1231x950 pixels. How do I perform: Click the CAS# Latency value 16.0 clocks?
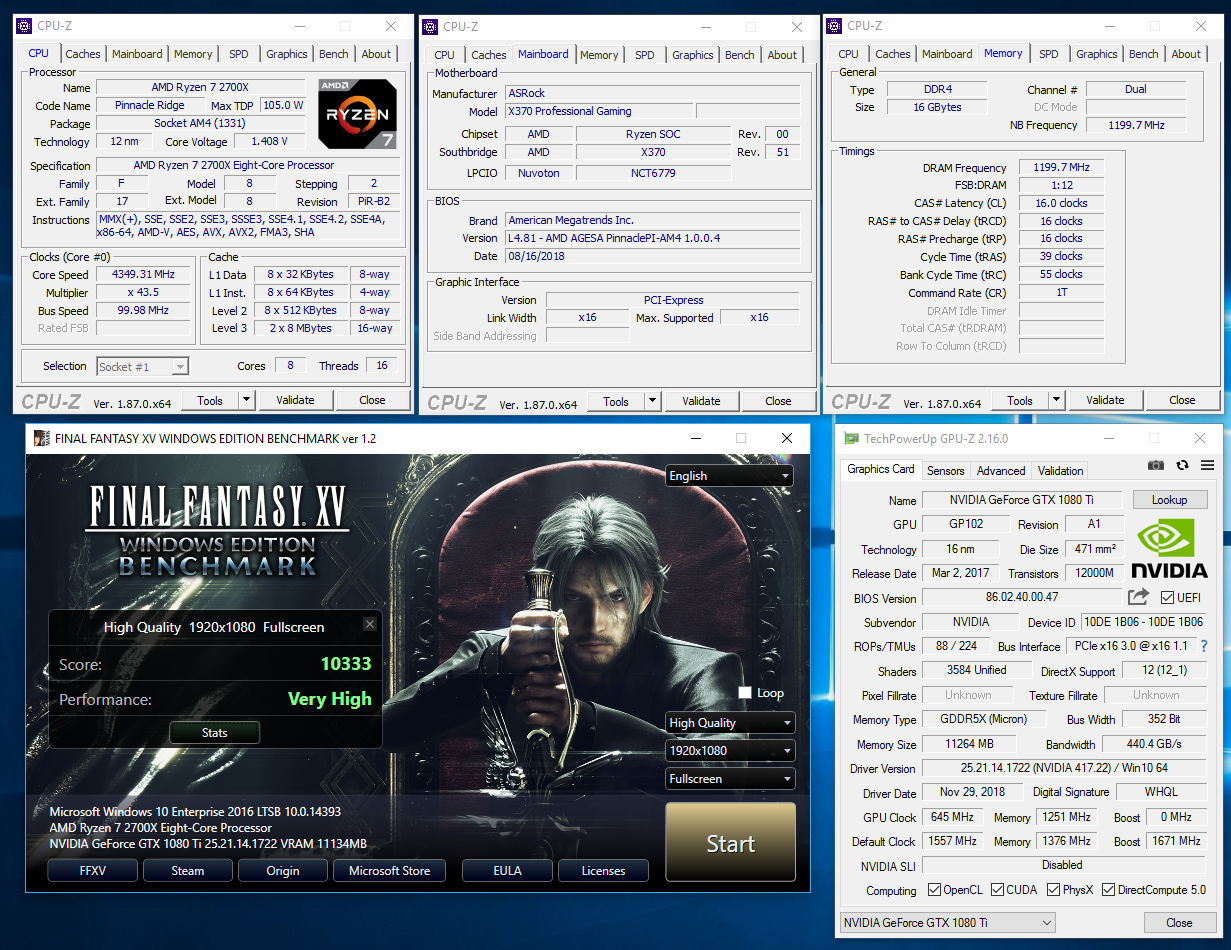[1061, 203]
